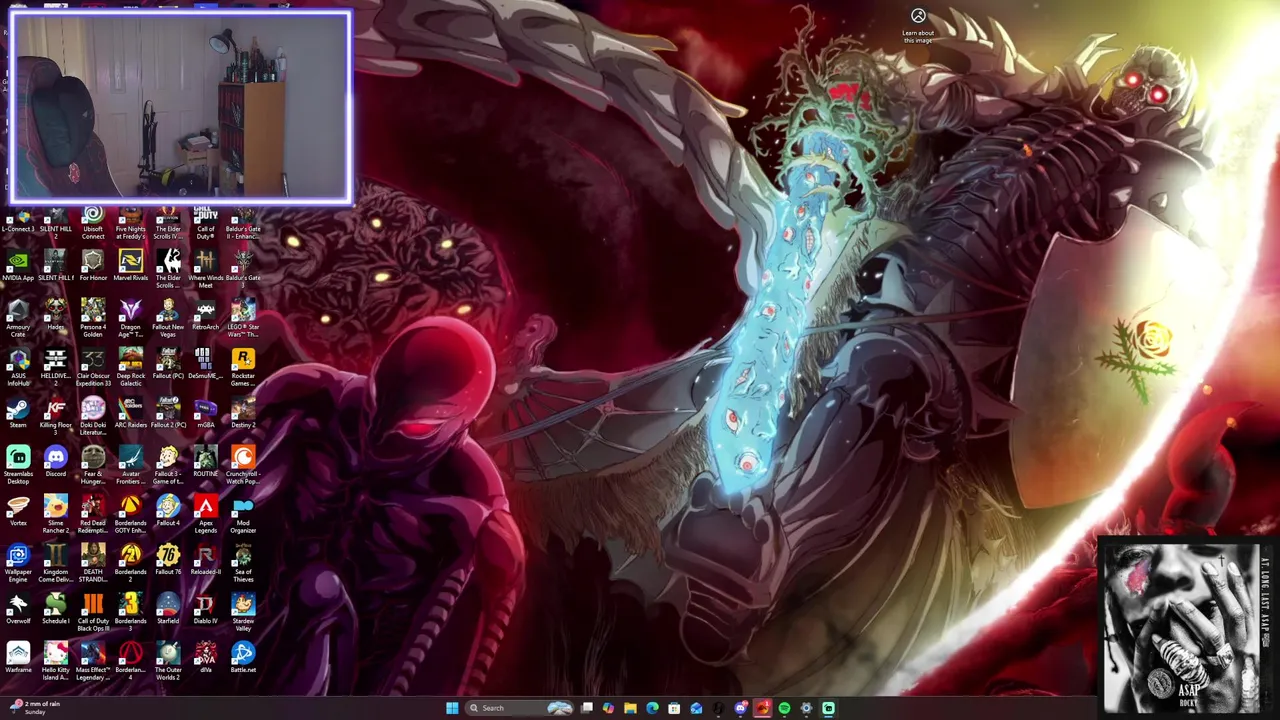Open the RetroArch desktop shortcut
Image resolution: width=1280 pixels, height=720 pixels.
coord(205,315)
